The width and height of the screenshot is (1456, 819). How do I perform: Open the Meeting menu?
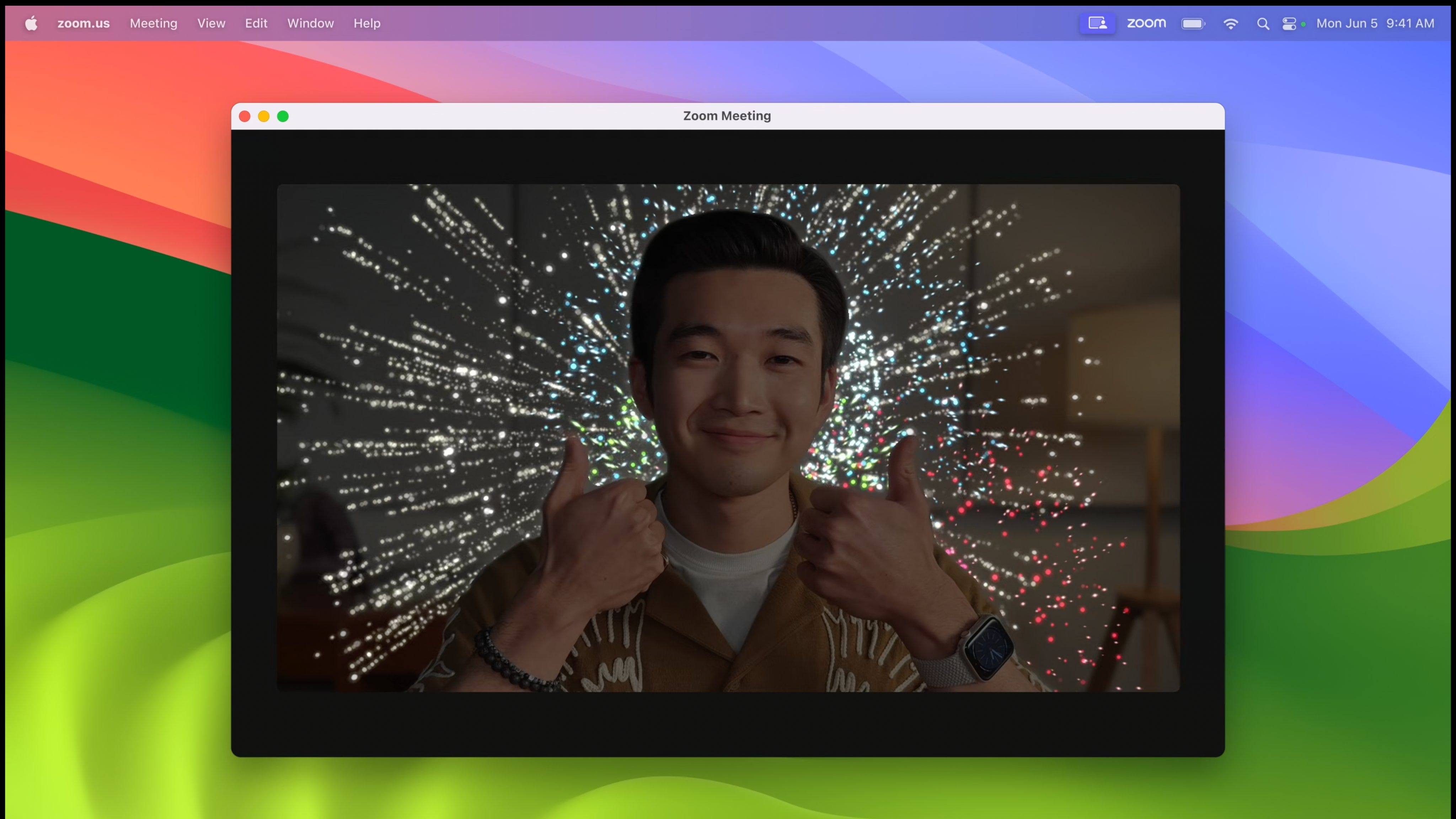(x=153, y=23)
